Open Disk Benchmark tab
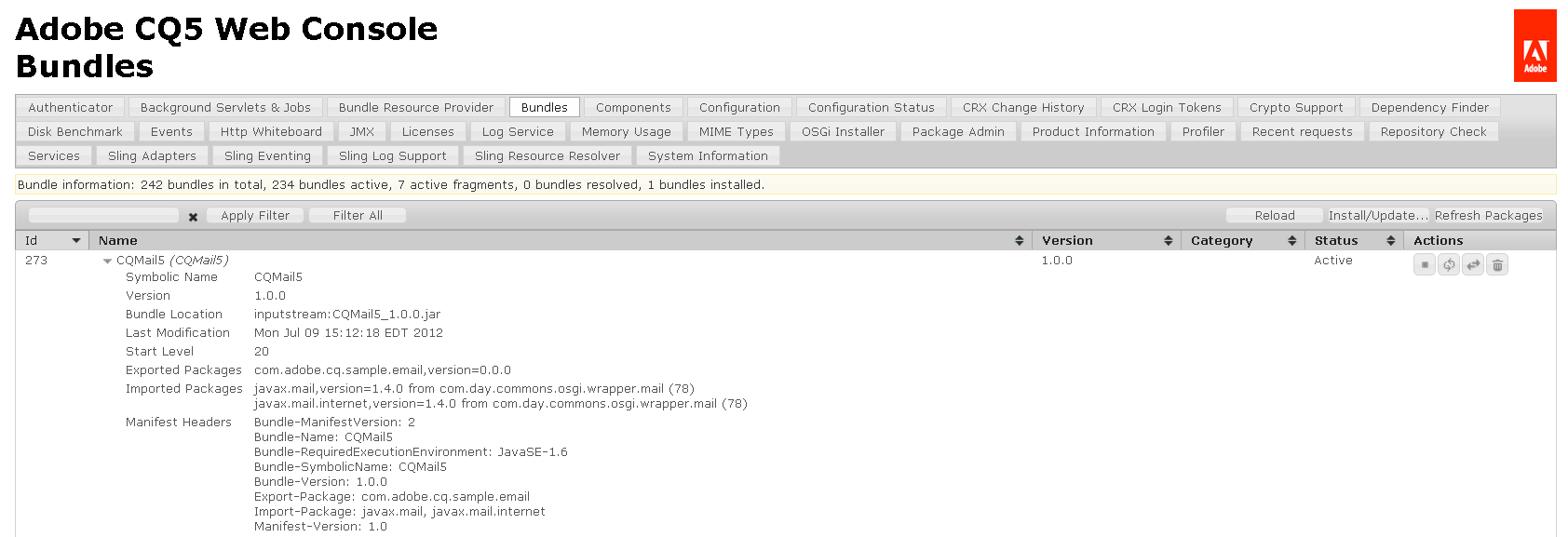Image resolution: width=1568 pixels, height=537 pixels. [75, 131]
